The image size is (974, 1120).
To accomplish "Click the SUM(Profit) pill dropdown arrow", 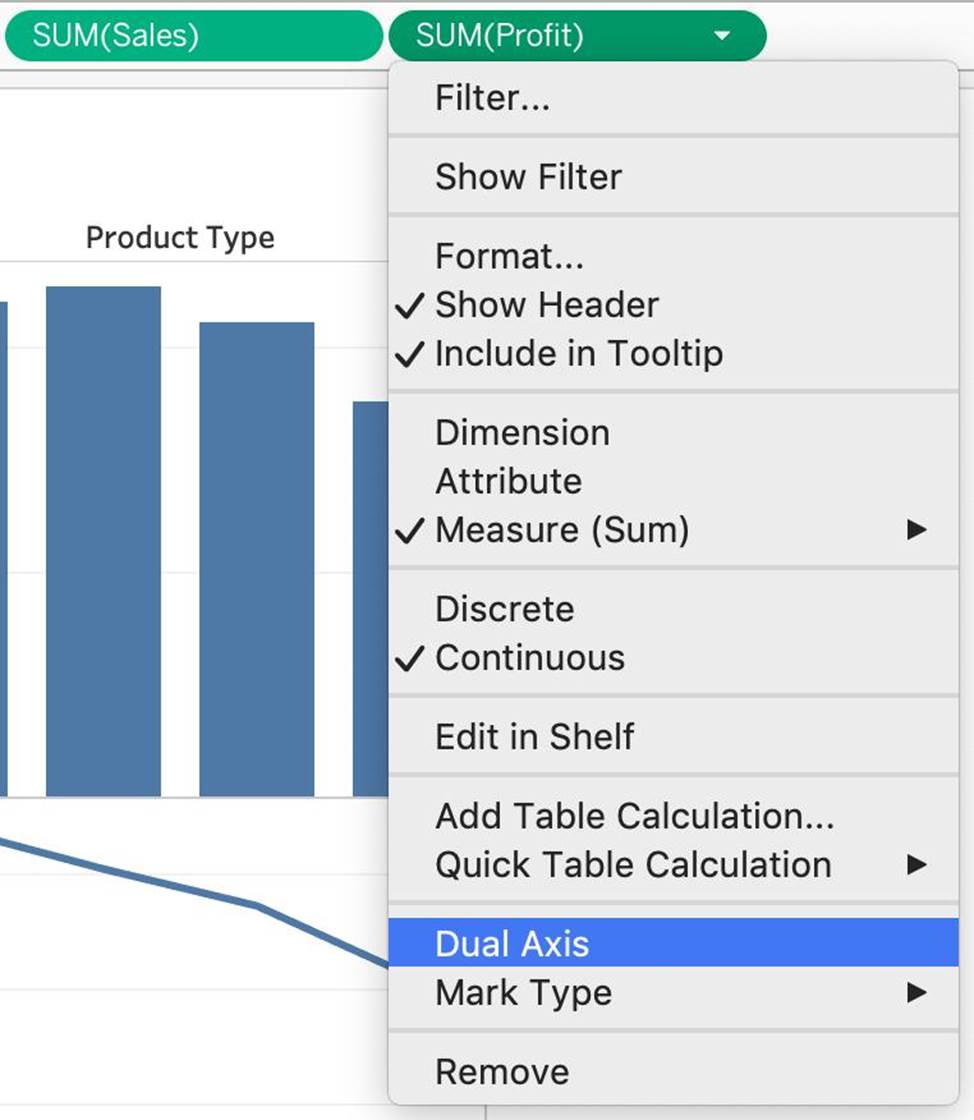I will [x=722, y=36].
